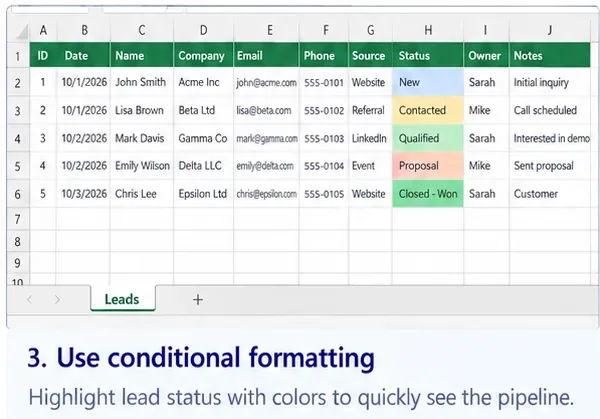Click the john@acme.com email cell
The height and width of the screenshot is (419, 600).
[266, 82]
